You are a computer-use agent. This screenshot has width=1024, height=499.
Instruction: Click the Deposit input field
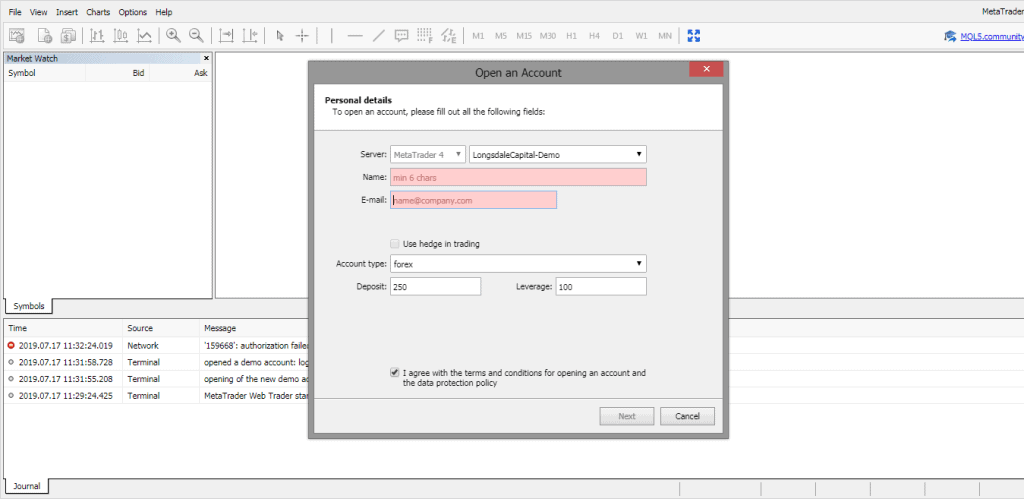click(436, 286)
